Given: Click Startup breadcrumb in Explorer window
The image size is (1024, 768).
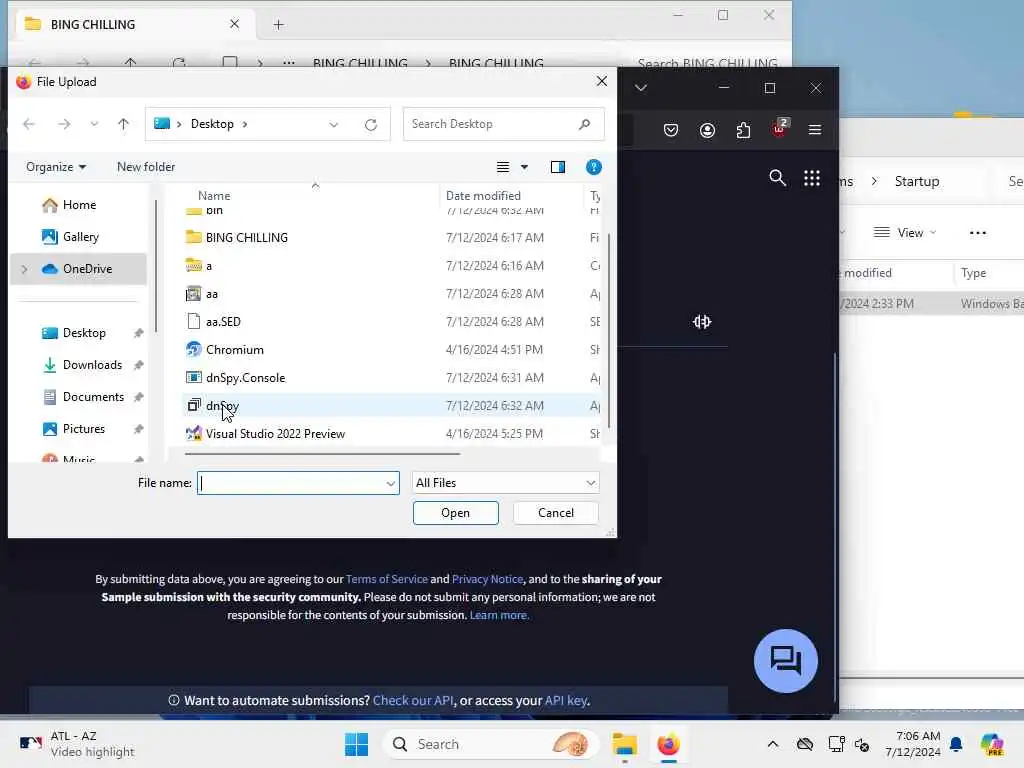Looking at the screenshot, I should 917,182.
